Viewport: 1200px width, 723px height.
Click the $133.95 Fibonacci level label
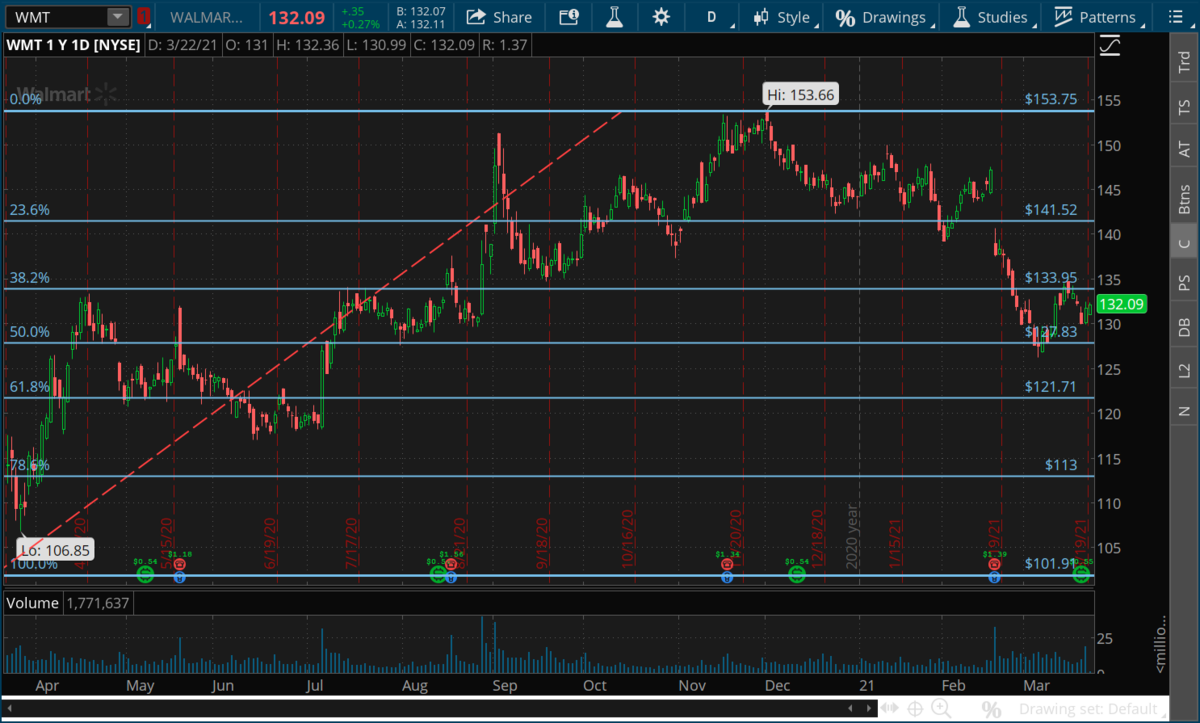(x=1050, y=277)
